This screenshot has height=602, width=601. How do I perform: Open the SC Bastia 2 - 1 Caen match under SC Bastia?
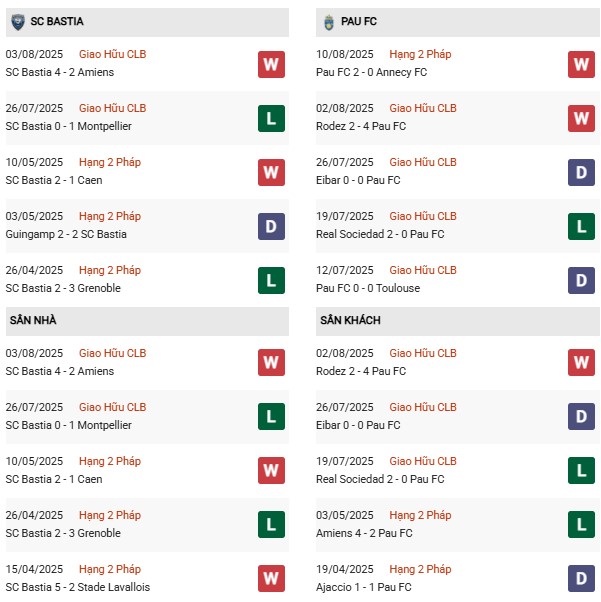tap(54, 180)
